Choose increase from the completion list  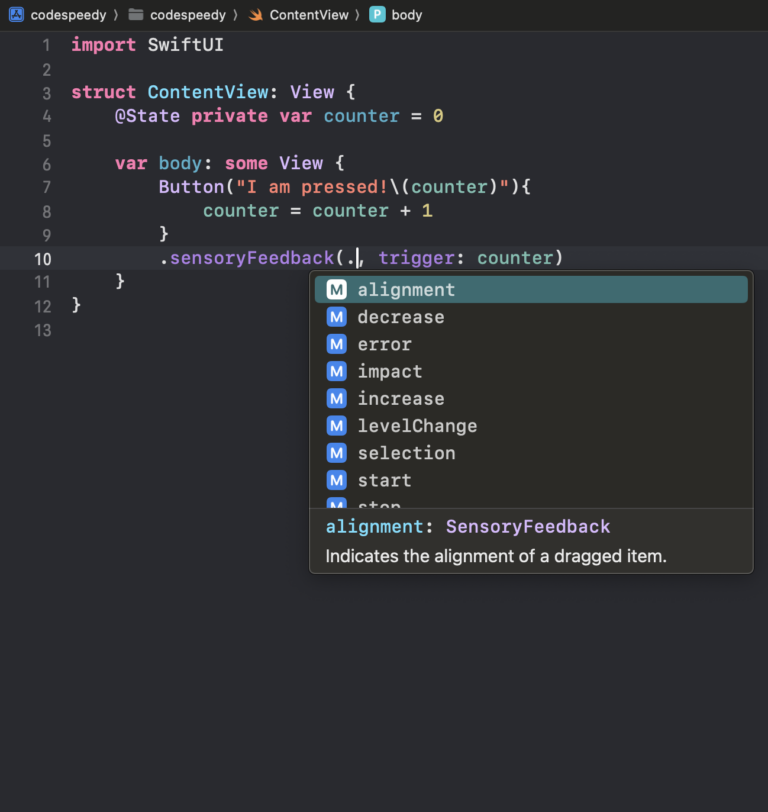tap(400, 399)
